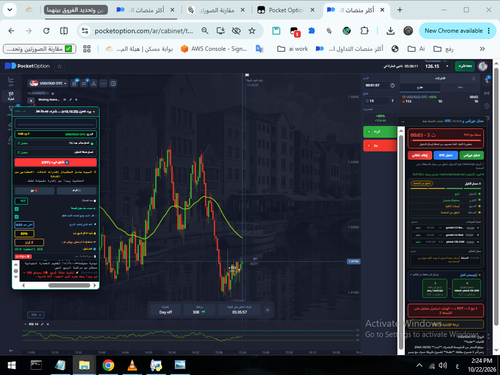Image resolution: width=500 pixels, height=375 pixels.
Task: Collapse the OTC analyzer extension panel
Action: (x=403, y=121)
